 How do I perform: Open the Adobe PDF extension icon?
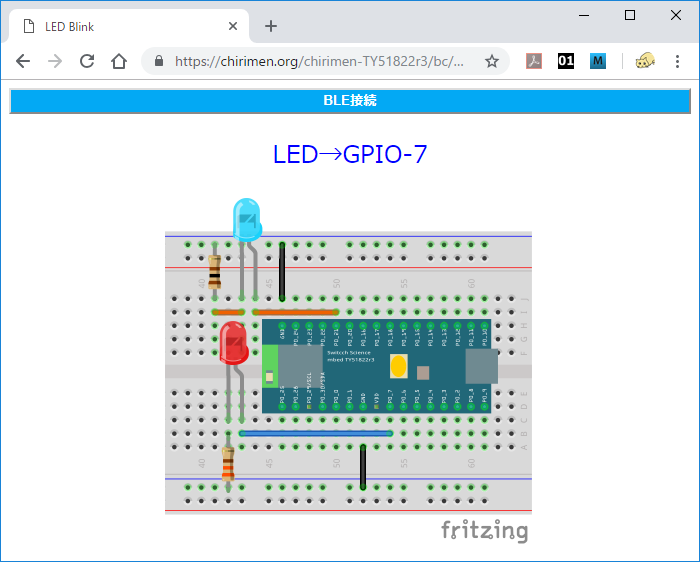tap(535, 61)
